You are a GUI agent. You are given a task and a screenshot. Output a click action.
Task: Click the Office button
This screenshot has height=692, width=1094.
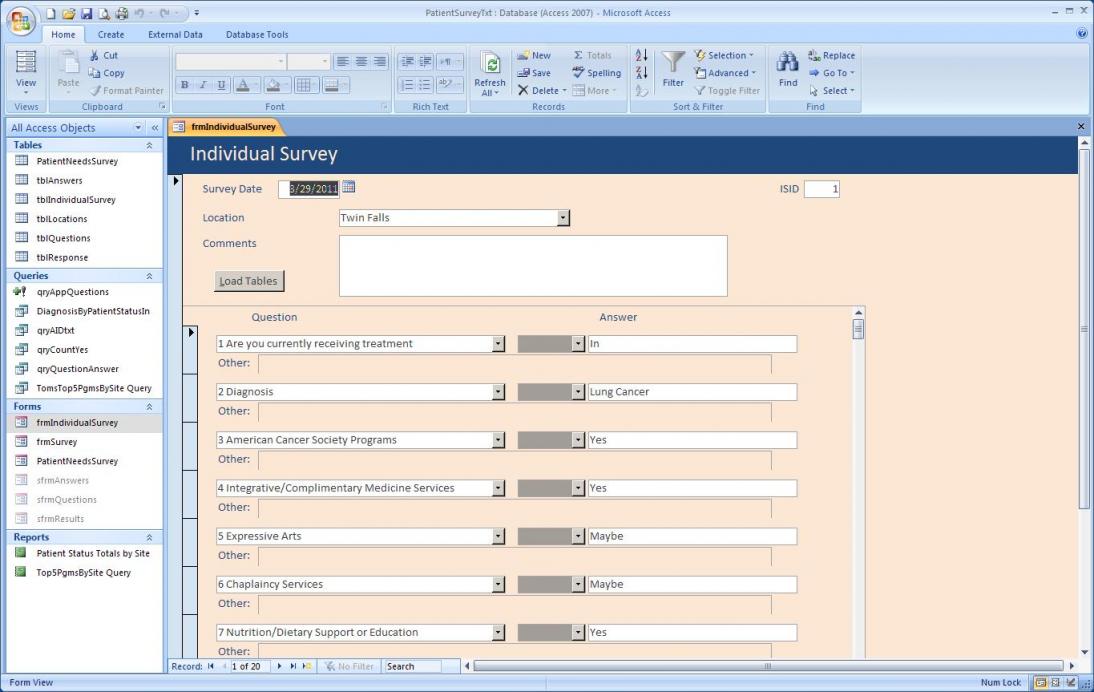coord(20,21)
